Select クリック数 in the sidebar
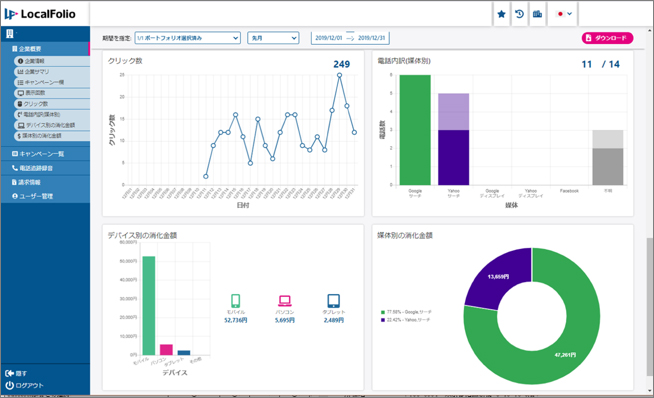This screenshot has width=654, height=398. point(52,104)
